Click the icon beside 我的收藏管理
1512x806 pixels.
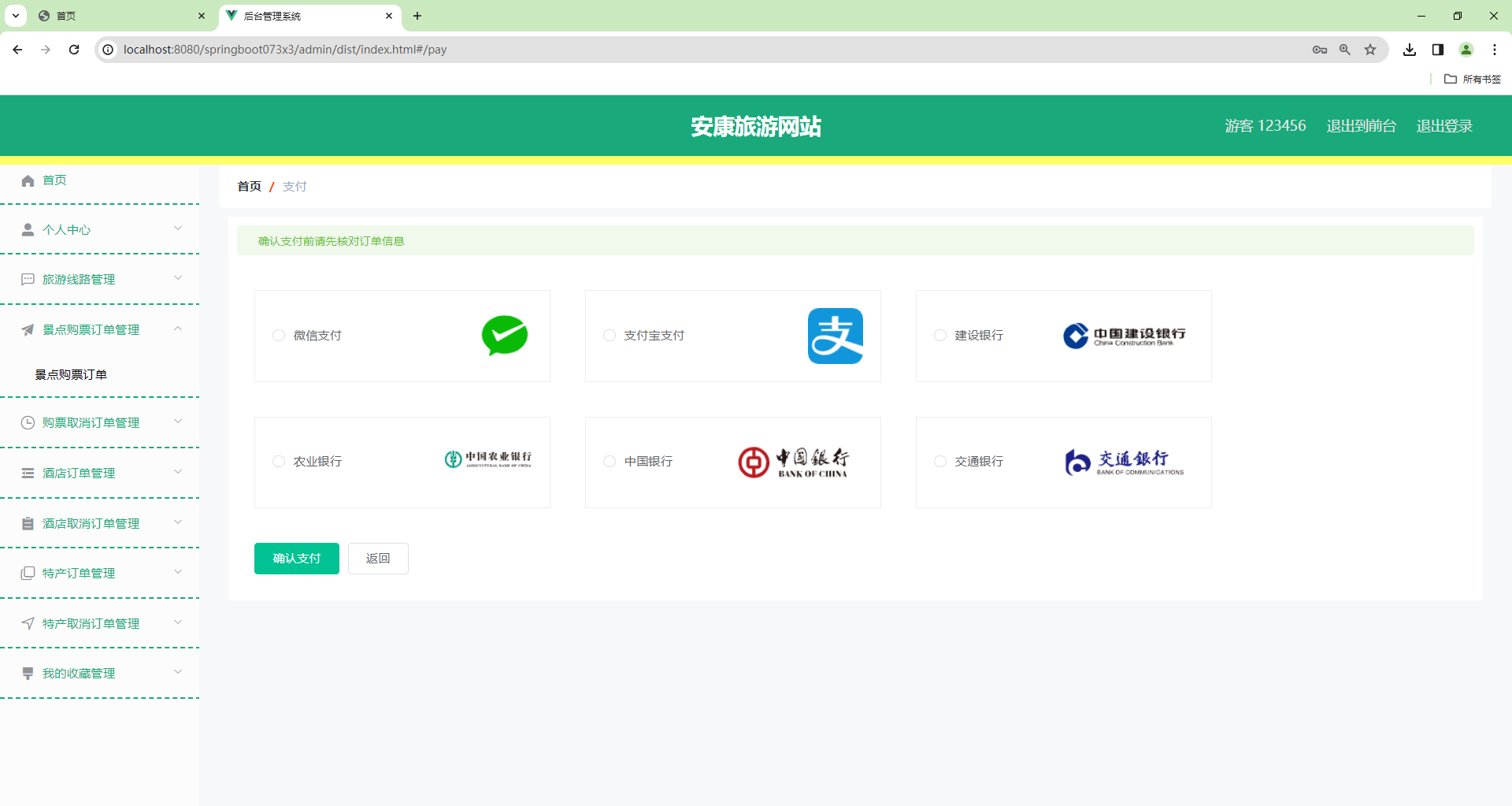click(x=28, y=673)
